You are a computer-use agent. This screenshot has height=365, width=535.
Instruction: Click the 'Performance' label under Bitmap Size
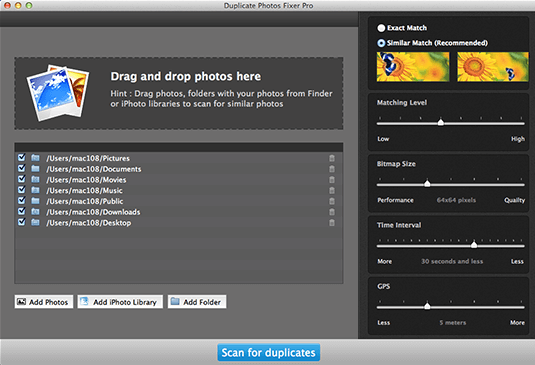pyautogui.click(x=395, y=200)
